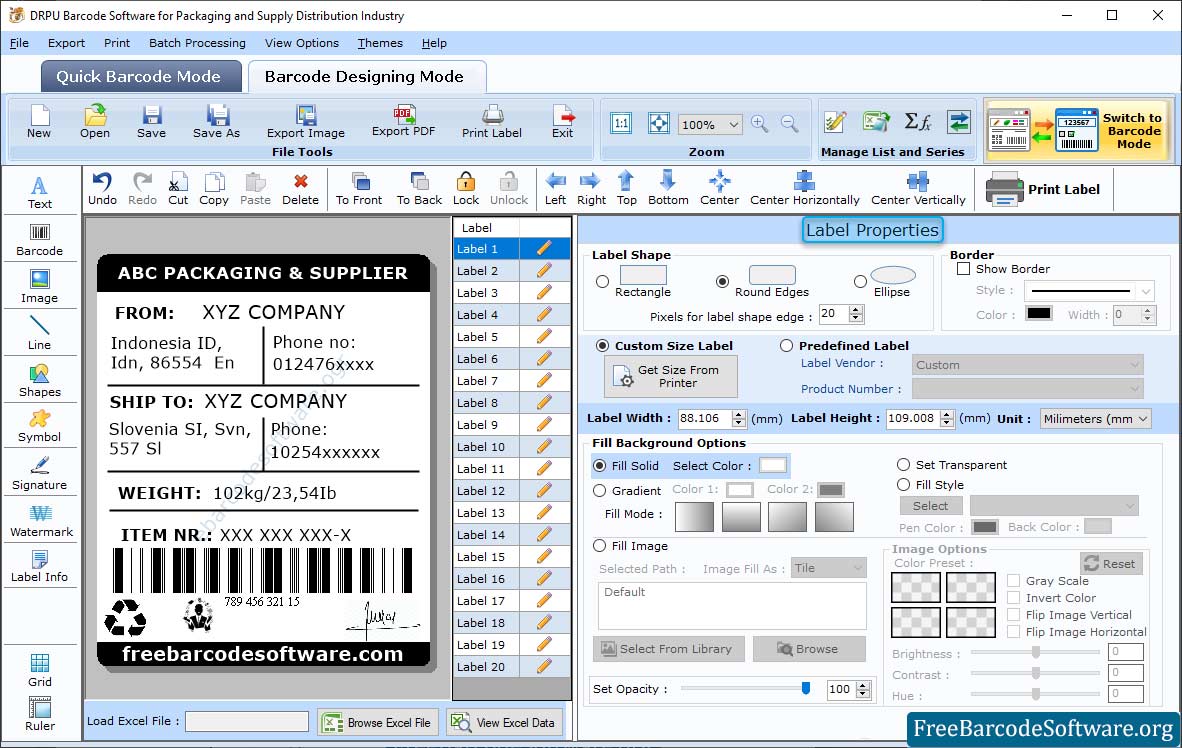Open the View Options menu
Viewport: 1182px width, 748px height.
point(302,43)
